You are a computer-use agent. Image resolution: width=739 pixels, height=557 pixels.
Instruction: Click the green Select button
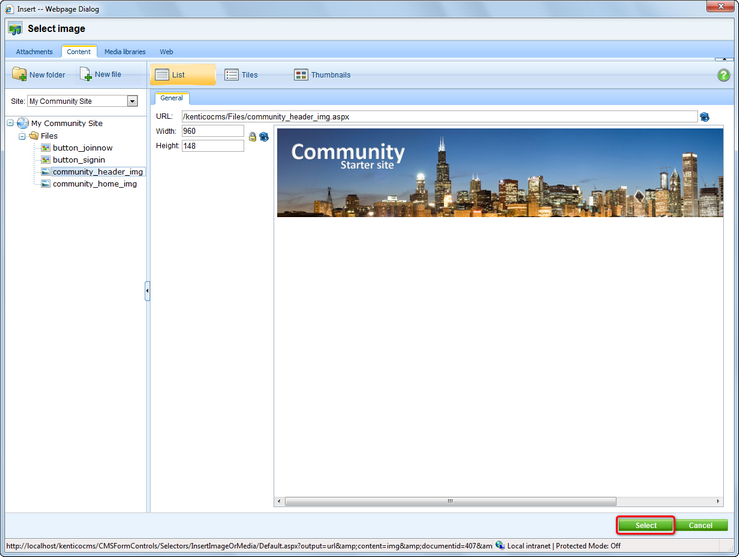pos(646,525)
